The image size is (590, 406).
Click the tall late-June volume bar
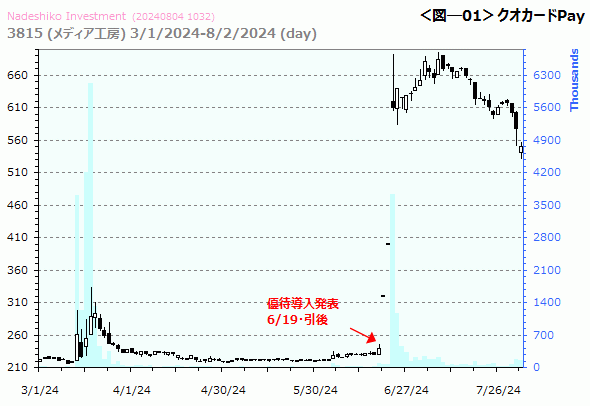[392, 280]
